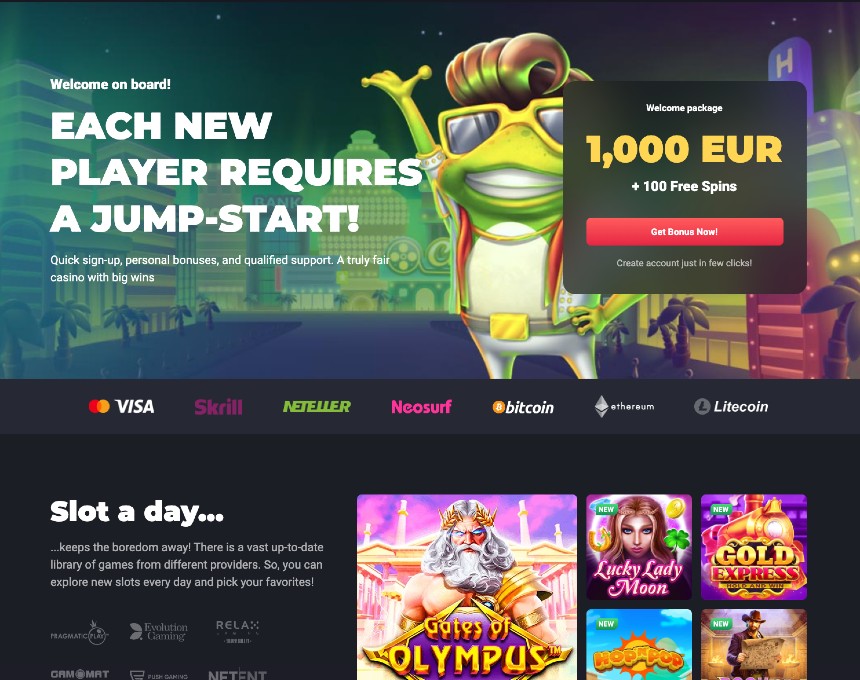860x680 pixels.
Task: Open the cowboy-themed slot thumbnail
Action: click(x=754, y=644)
